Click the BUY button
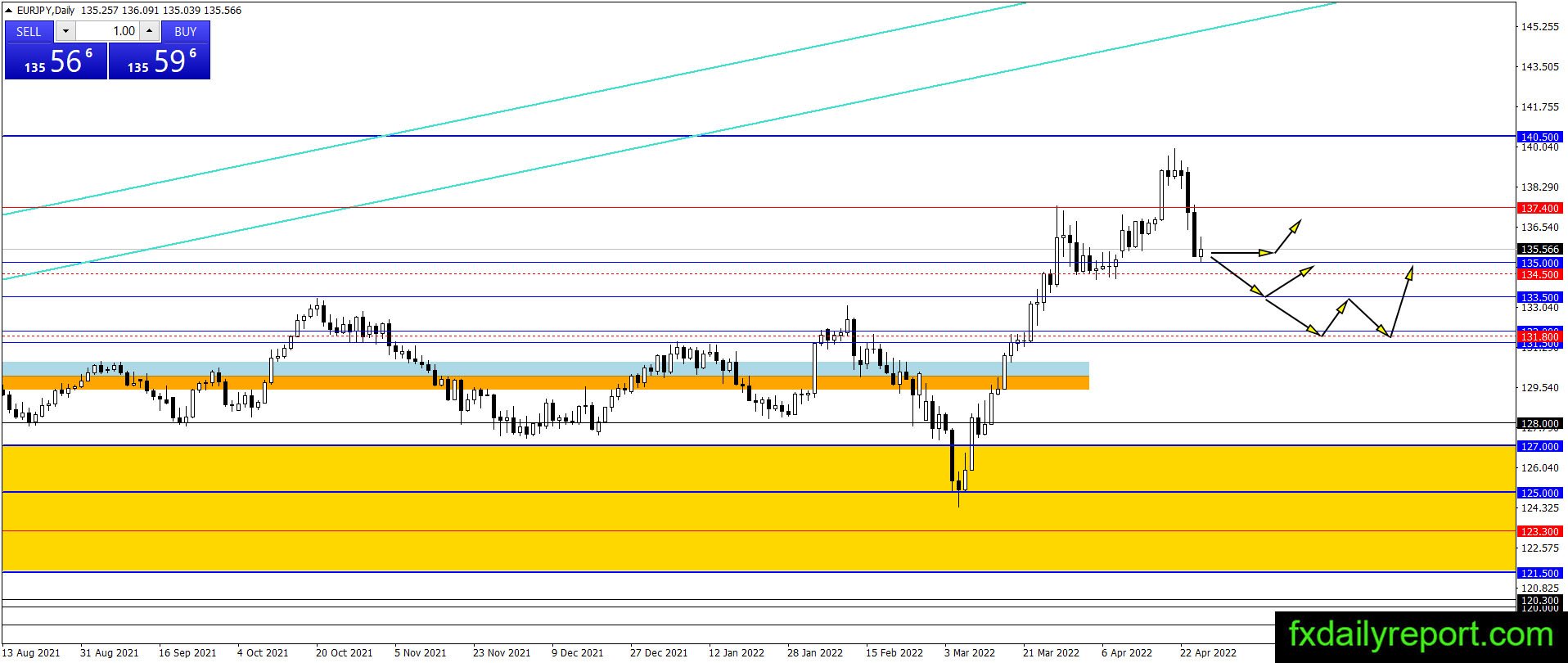 click(186, 31)
